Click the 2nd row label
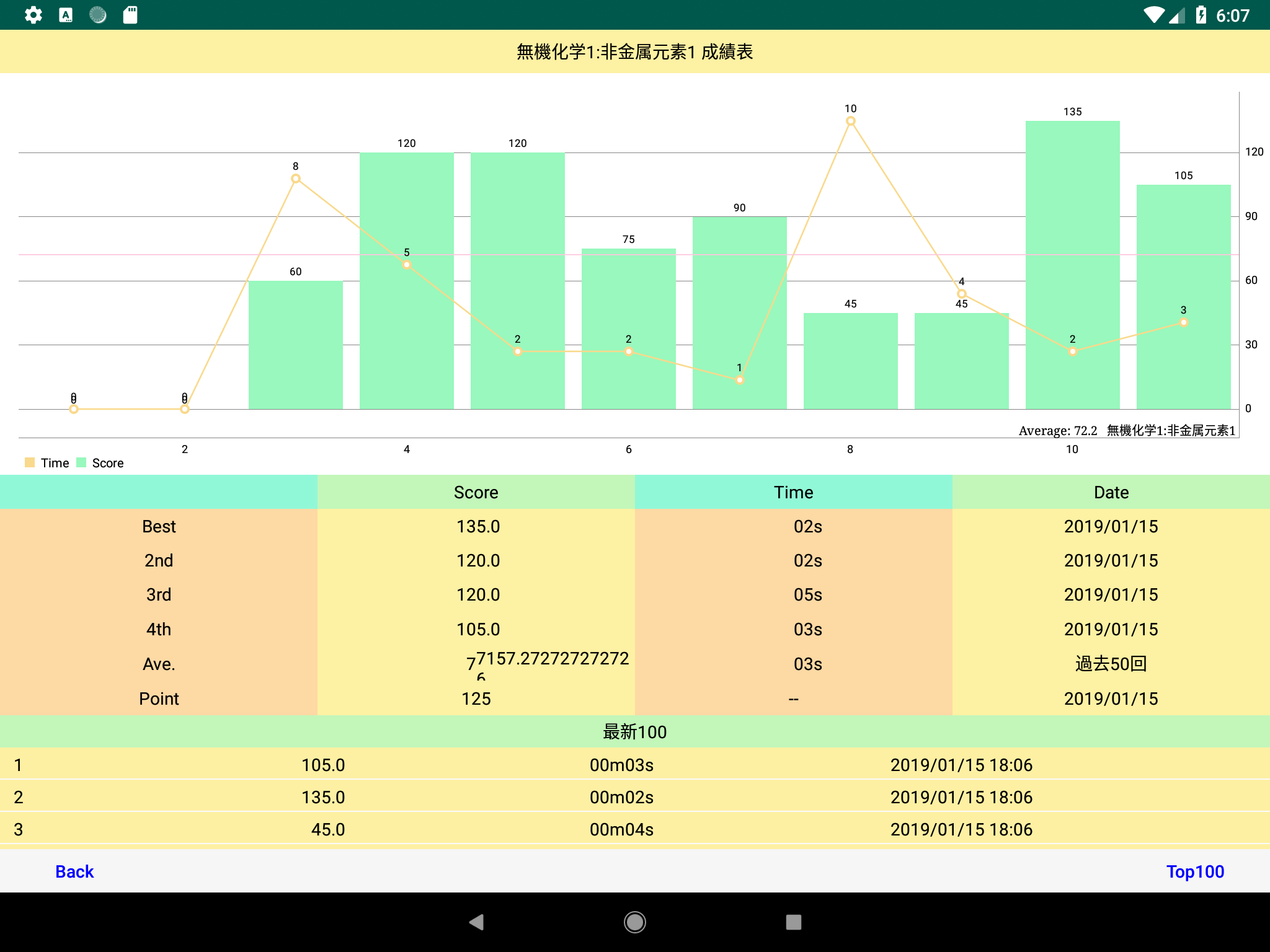This screenshot has width=1270, height=952. tap(159, 560)
